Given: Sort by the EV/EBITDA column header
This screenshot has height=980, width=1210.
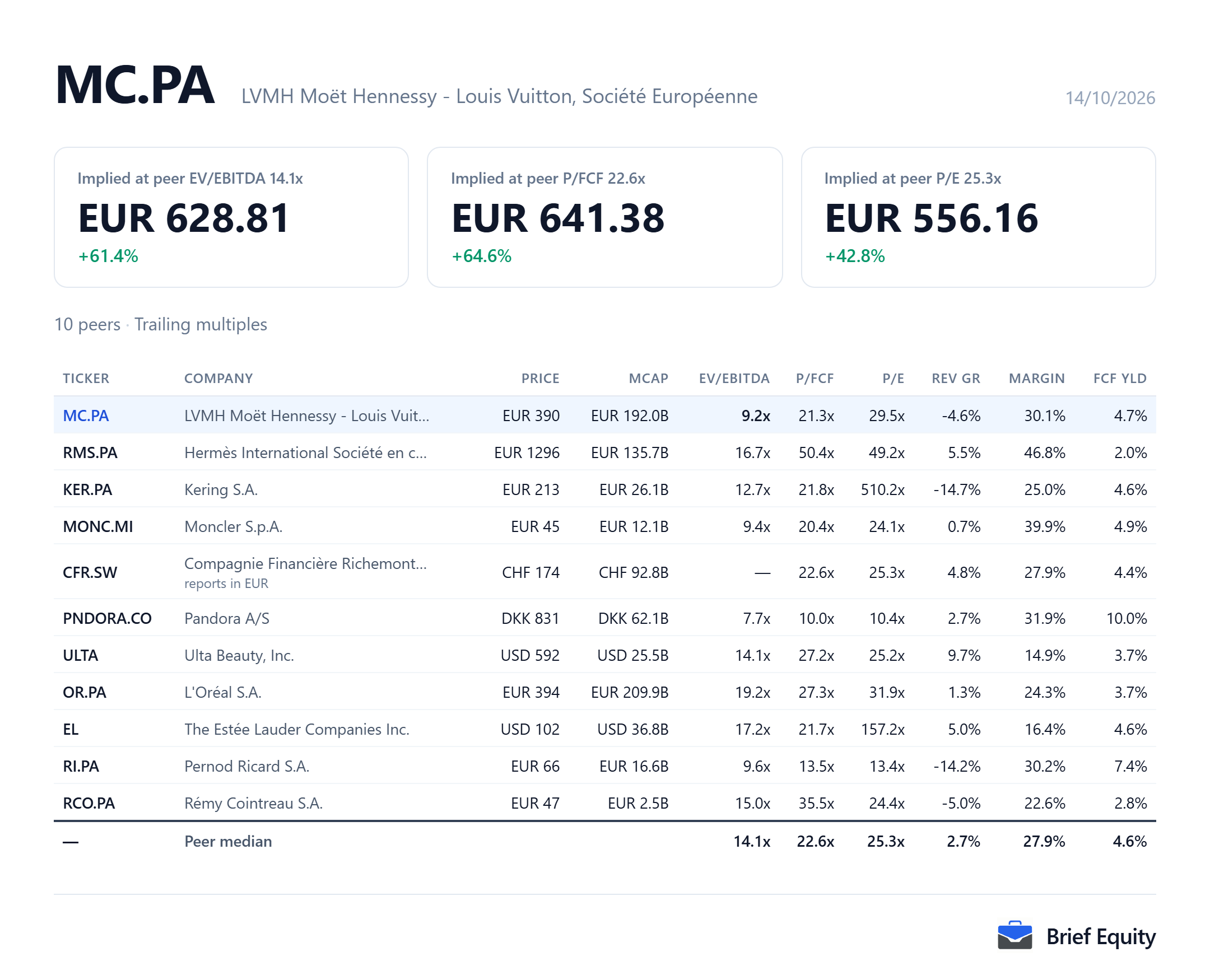Looking at the screenshot, I should tap(734, 378).
